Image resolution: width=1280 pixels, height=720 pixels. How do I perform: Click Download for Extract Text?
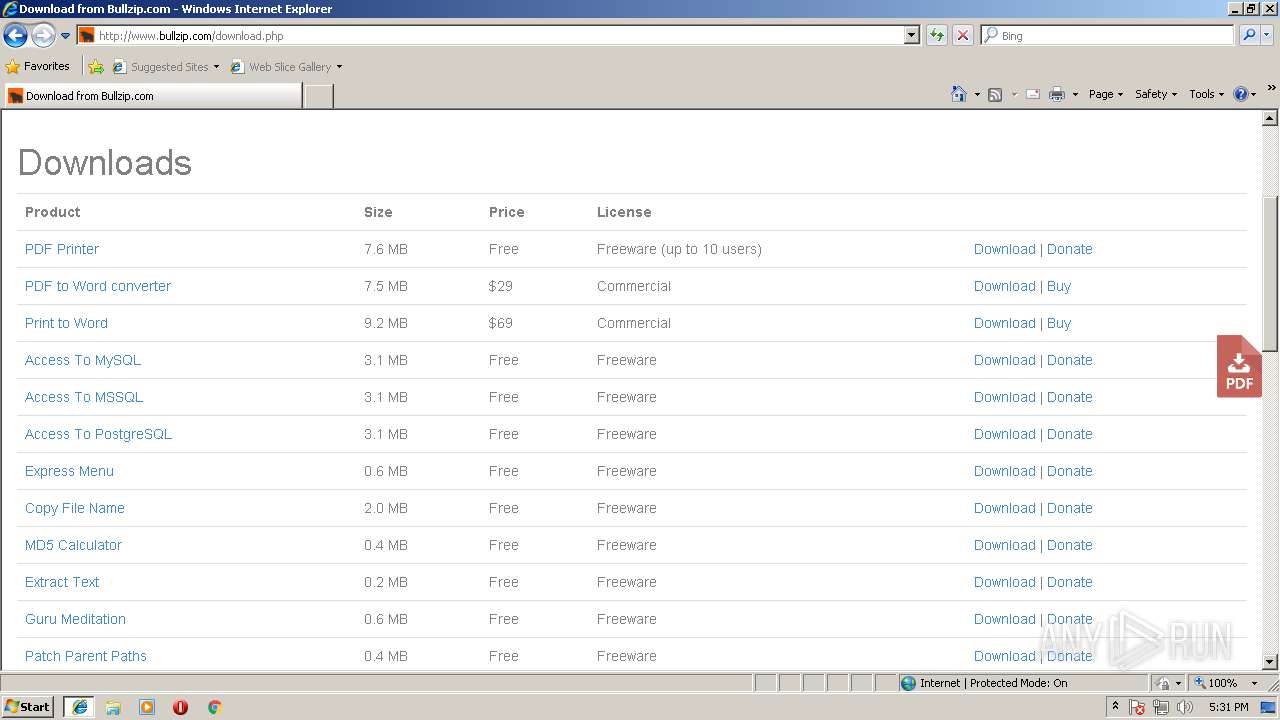click(x=1004, y=582)
